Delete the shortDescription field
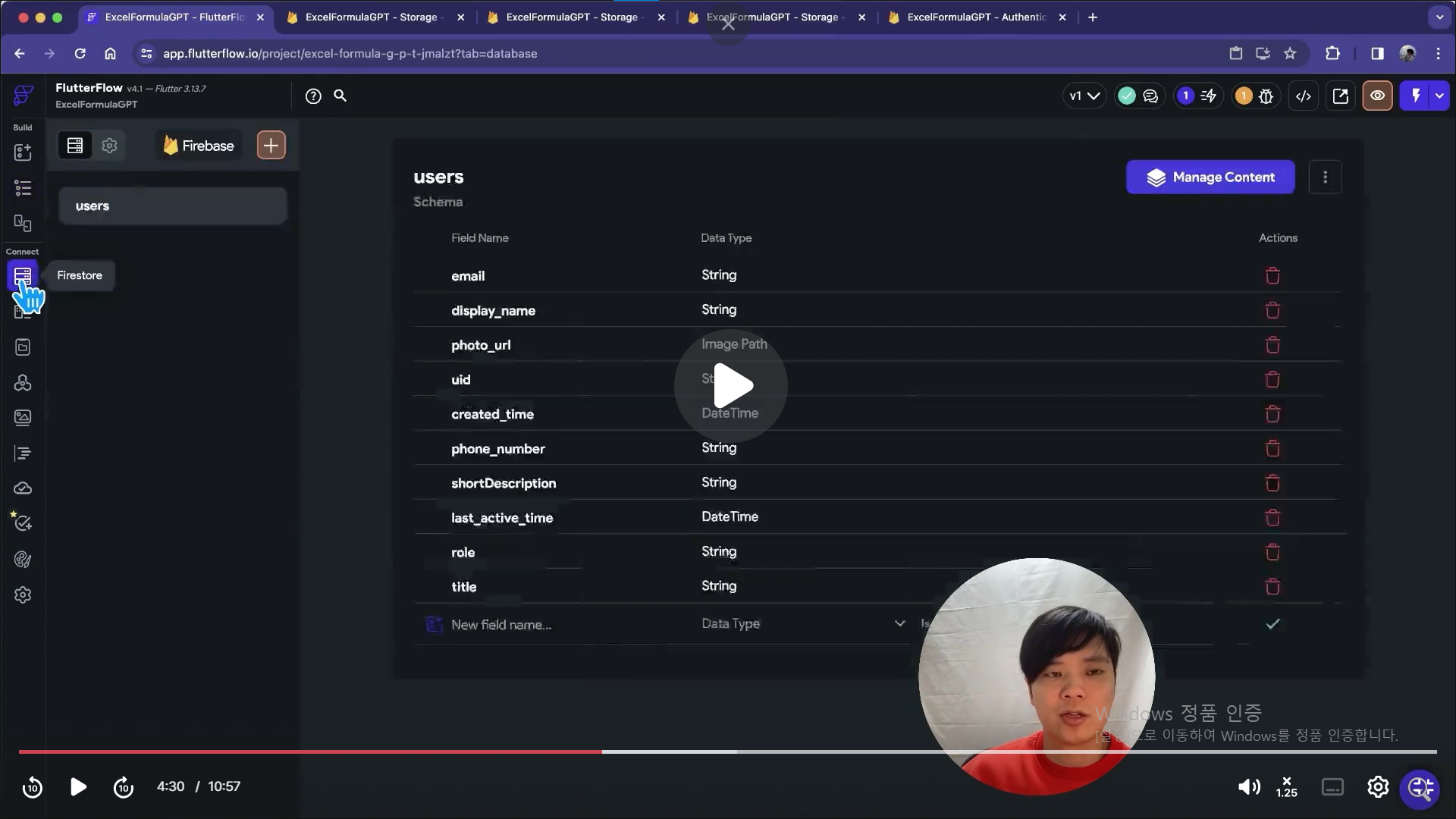Screen dimensions: 1456x819 (x=1272, y=483)
